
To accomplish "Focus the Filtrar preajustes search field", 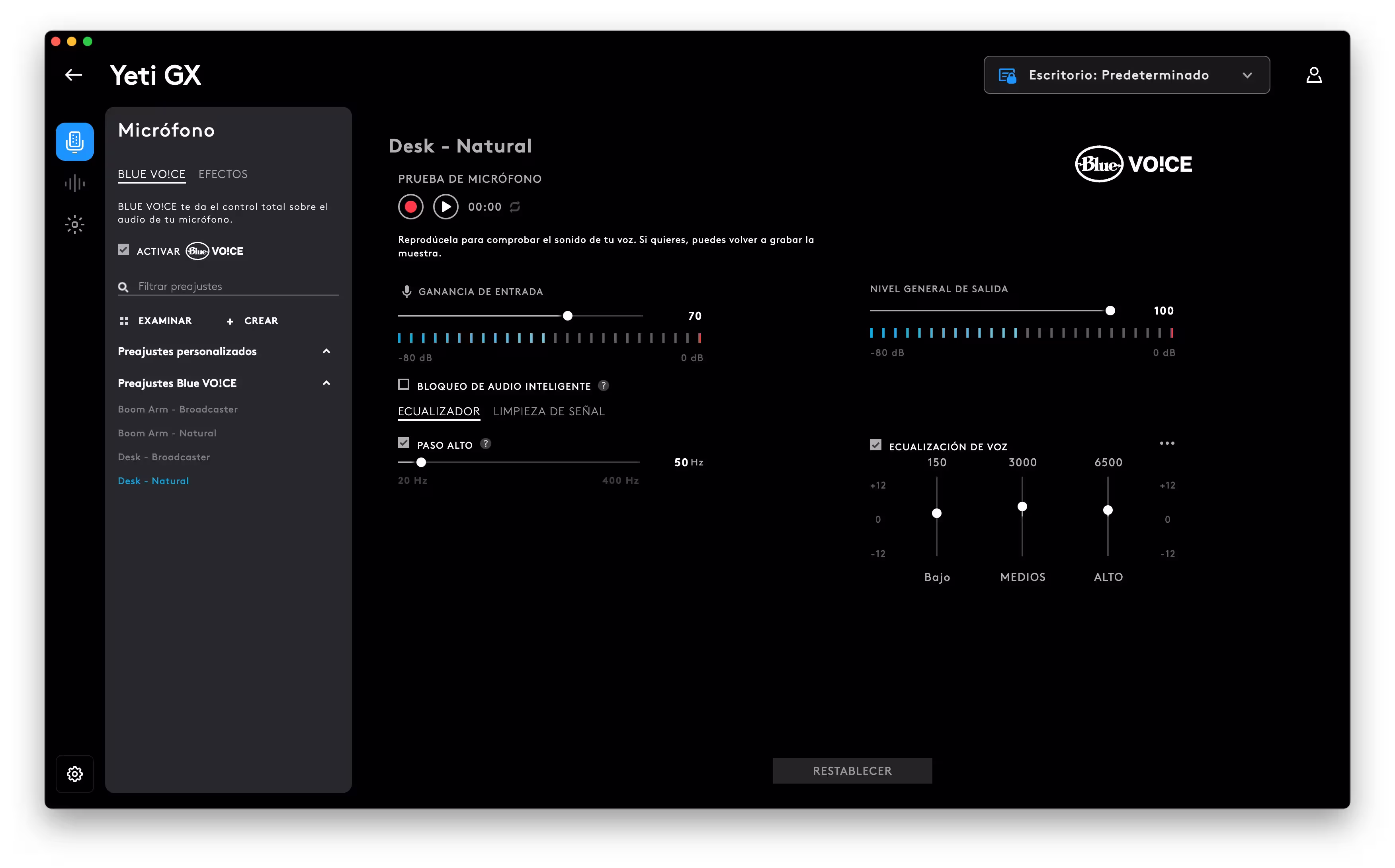I will [x=229, y=286].
